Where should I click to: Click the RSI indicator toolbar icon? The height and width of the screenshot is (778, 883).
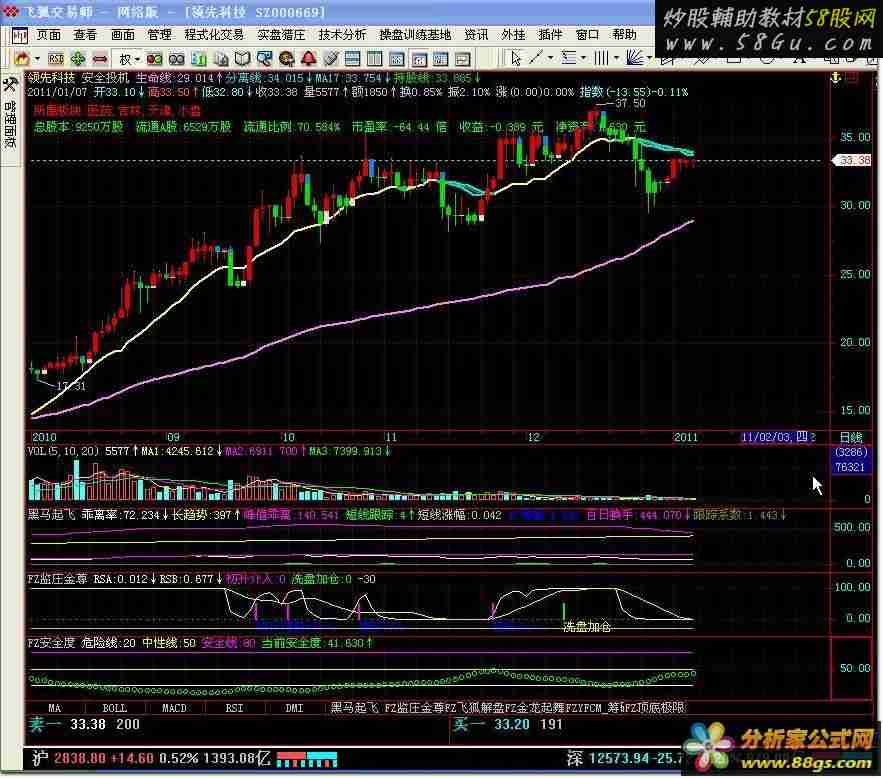coord(56,59)
